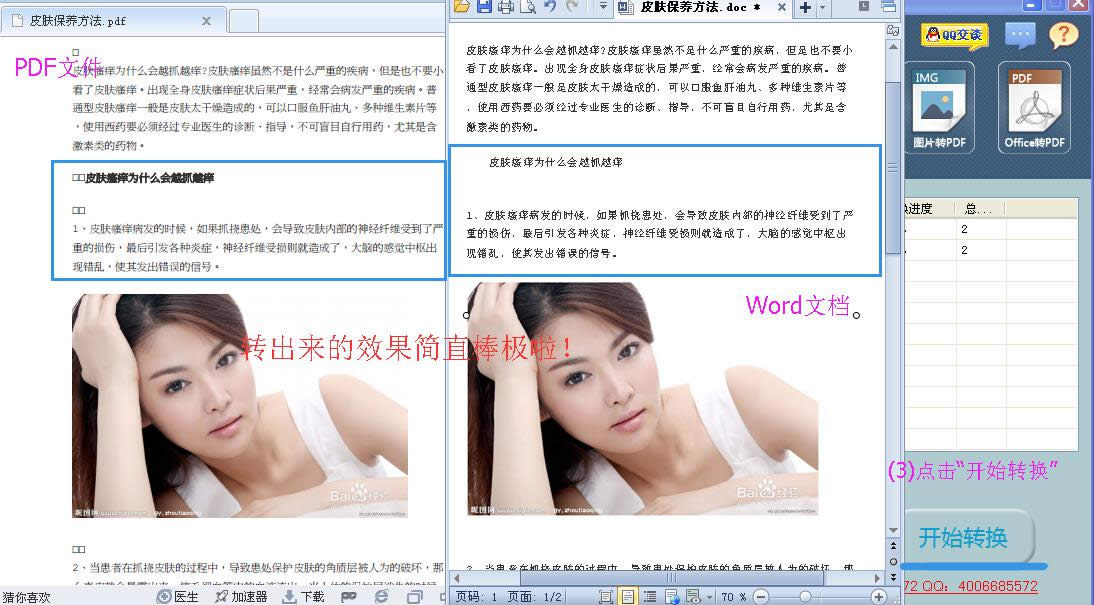The image size is (1094, 605).
Task: Switch to outline view
Action: click(x=650, y=597)
